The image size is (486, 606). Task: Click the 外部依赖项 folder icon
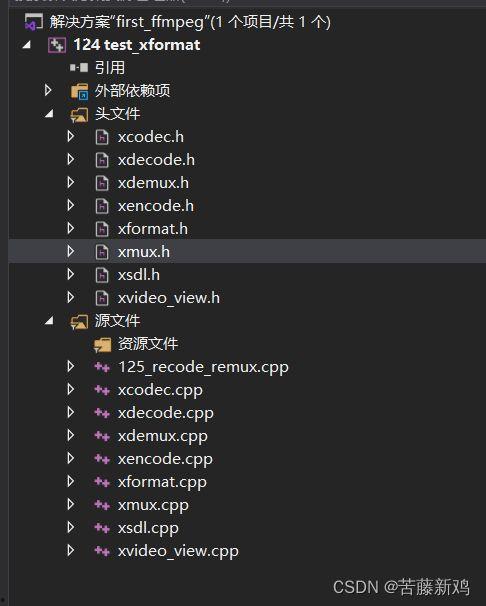click(x=79, y=91)
